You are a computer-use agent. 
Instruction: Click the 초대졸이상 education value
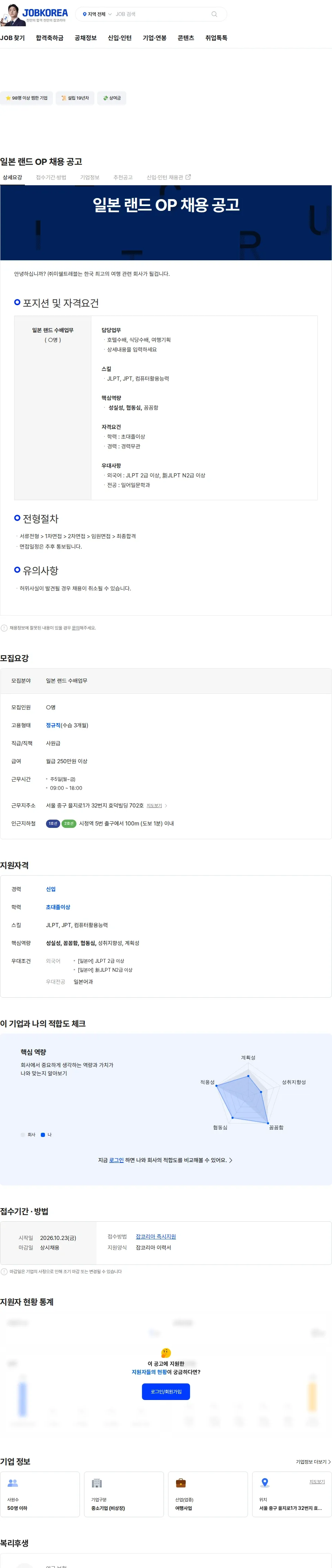point(58,907)
